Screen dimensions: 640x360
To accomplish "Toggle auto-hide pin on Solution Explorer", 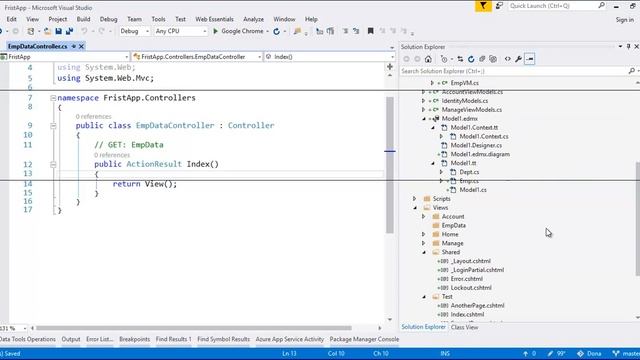I will click(628, 47).
